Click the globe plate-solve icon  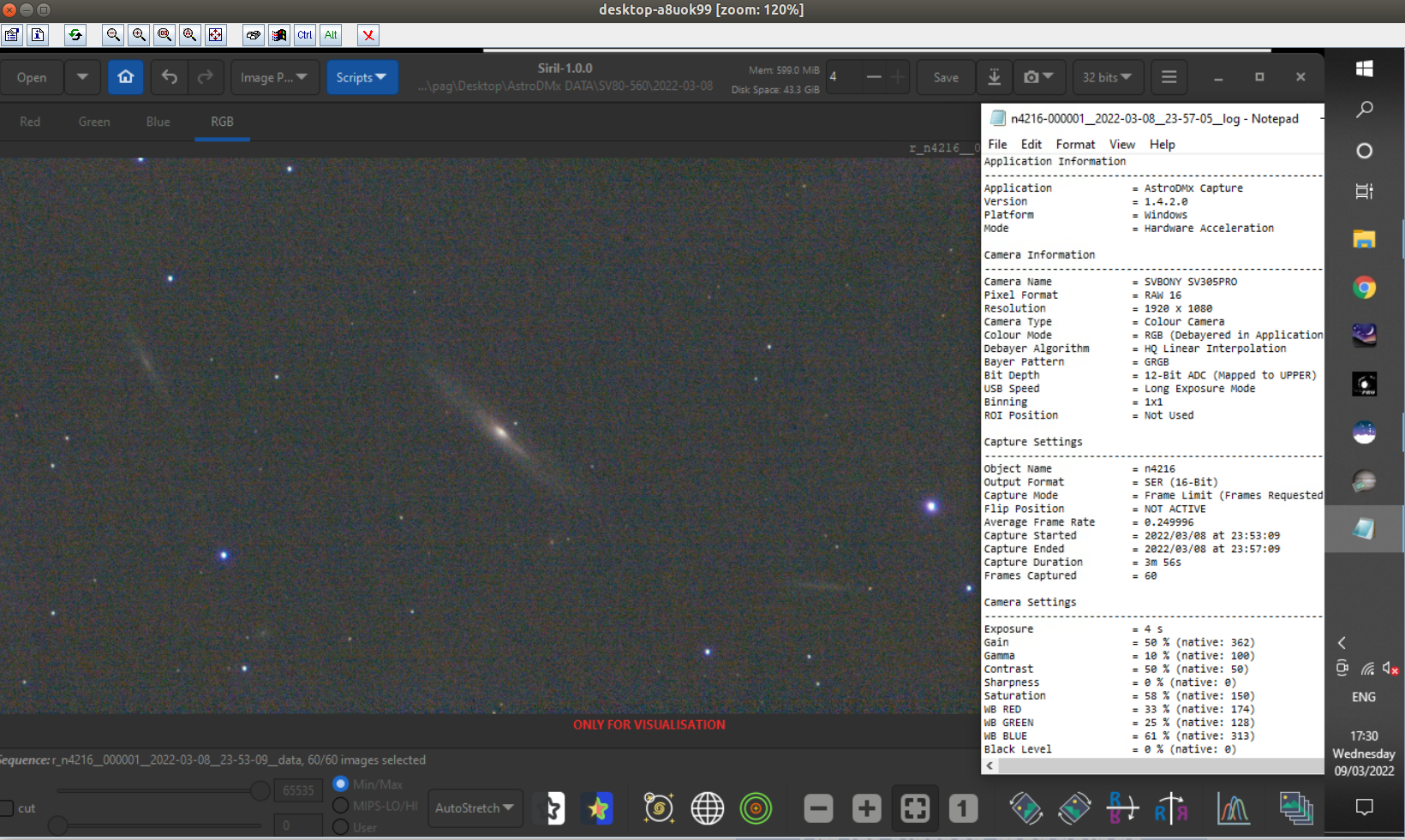pyautogui.click(x=708, y=807)
